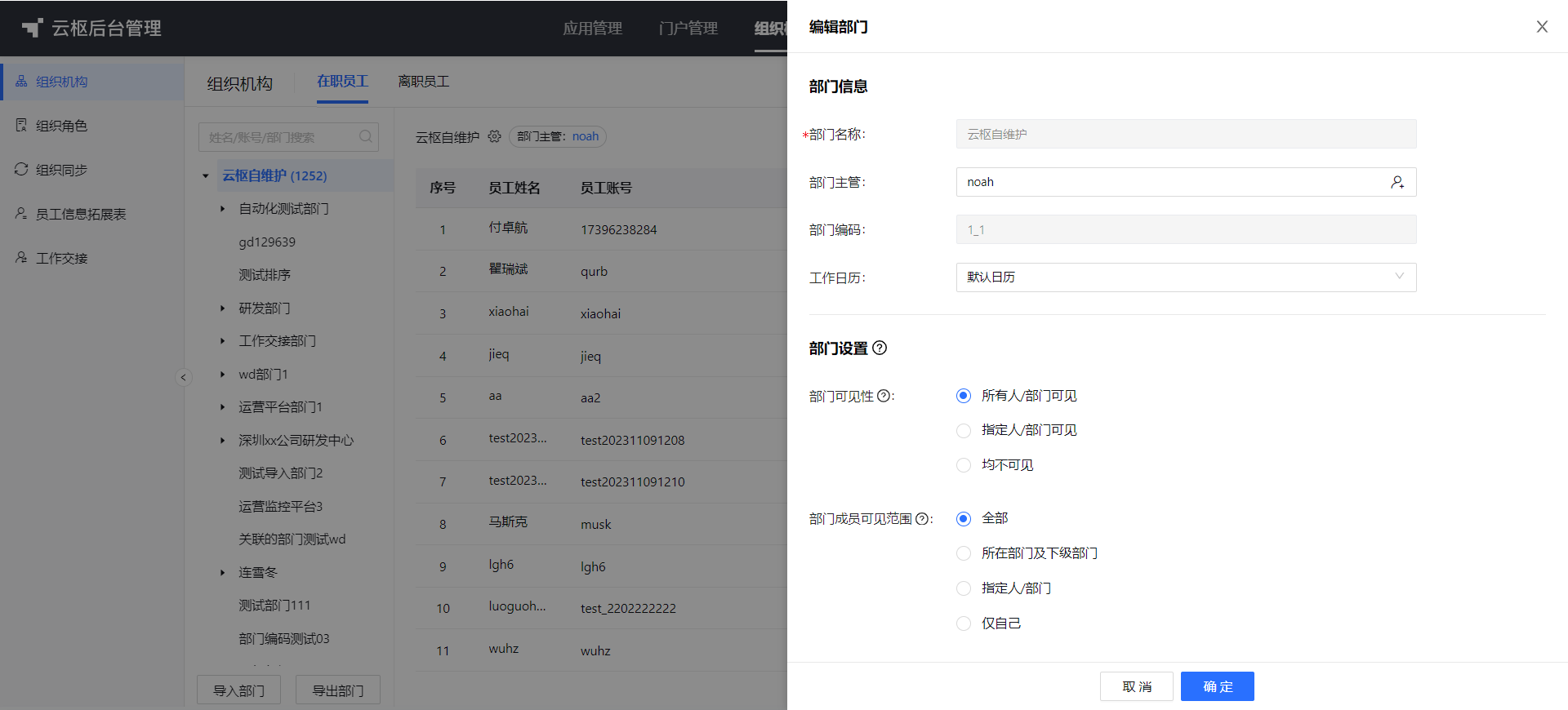Click the disabled 部门名称 field
Viewport: 1568px width, 710px height.
coord(1186,134)
